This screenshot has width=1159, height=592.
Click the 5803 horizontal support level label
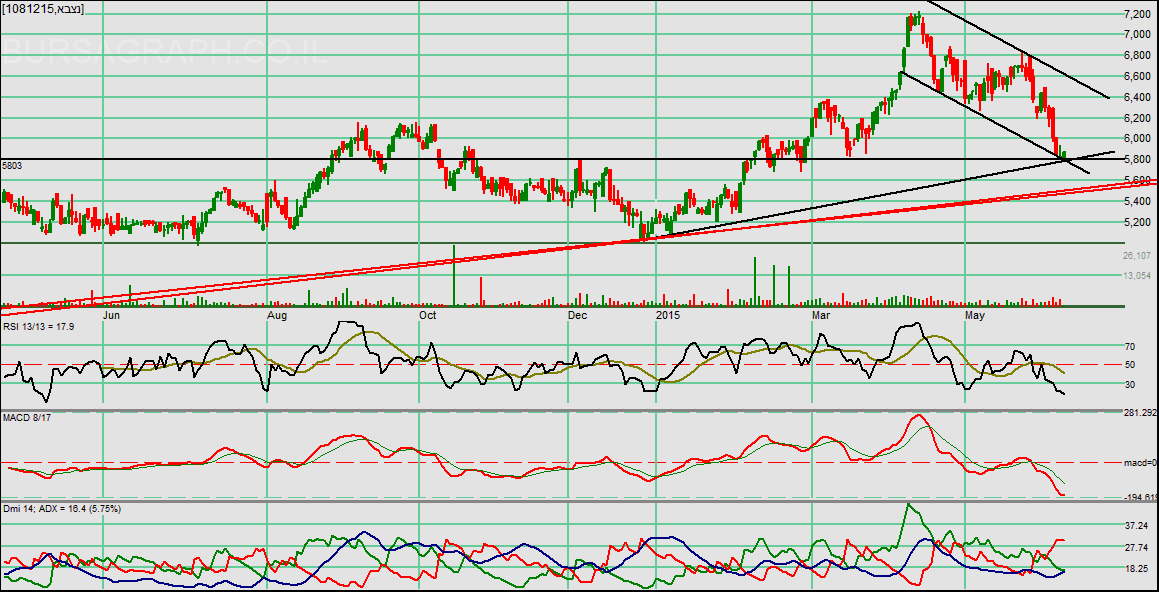[x=12, y=164]
